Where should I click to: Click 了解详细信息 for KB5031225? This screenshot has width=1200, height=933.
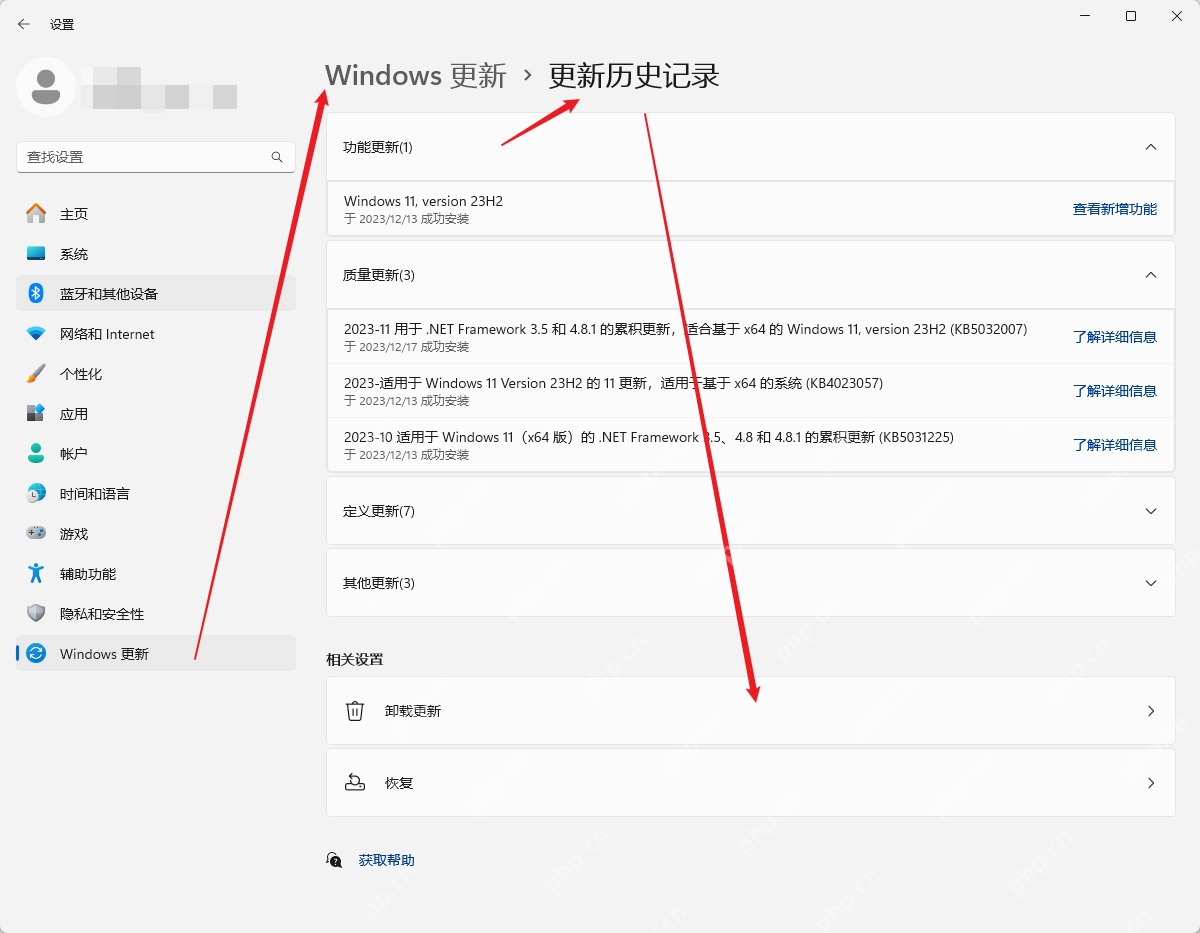click(x=1115, y=445)
